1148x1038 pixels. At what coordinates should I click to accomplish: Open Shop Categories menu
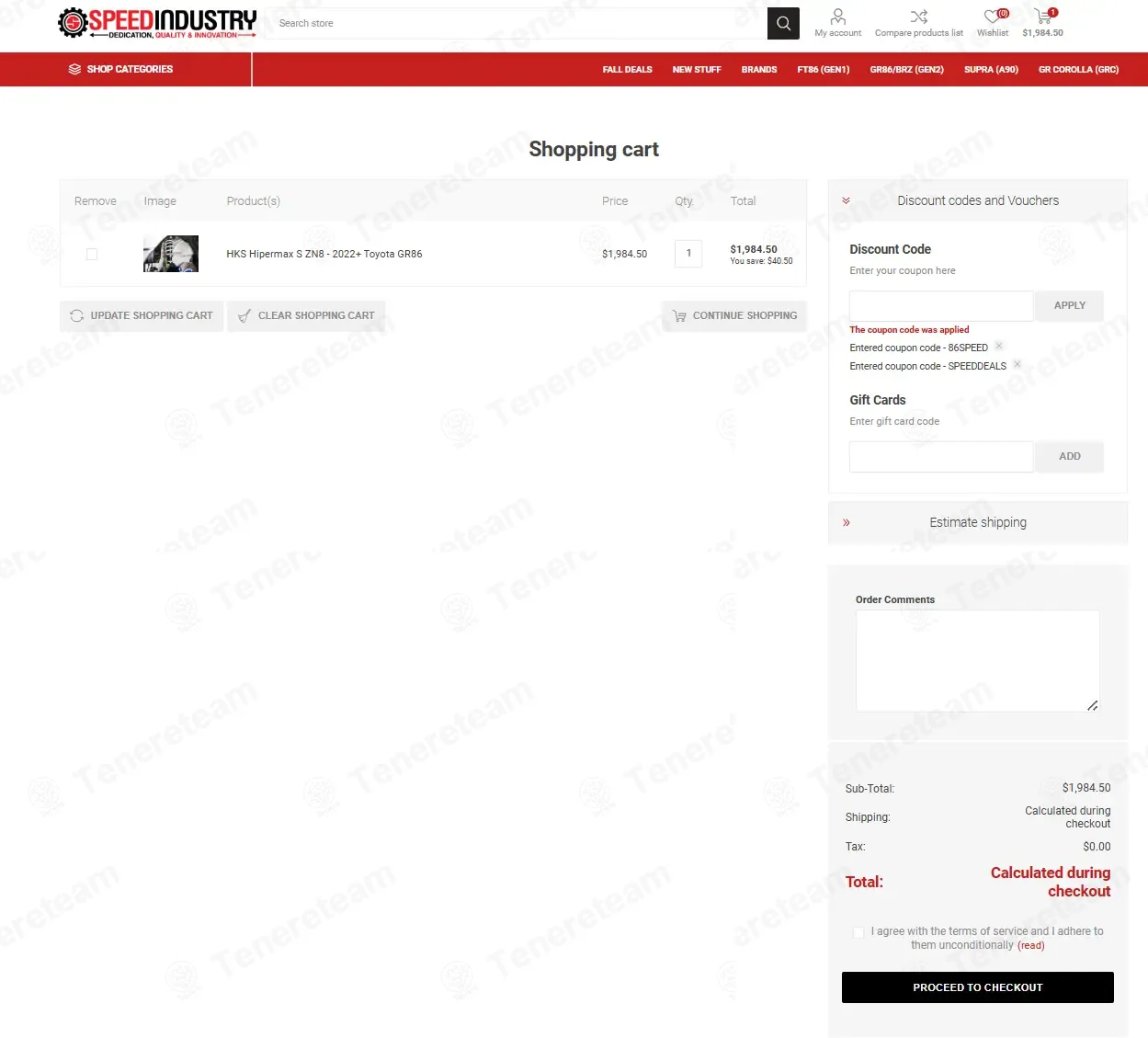coord(120,69)
